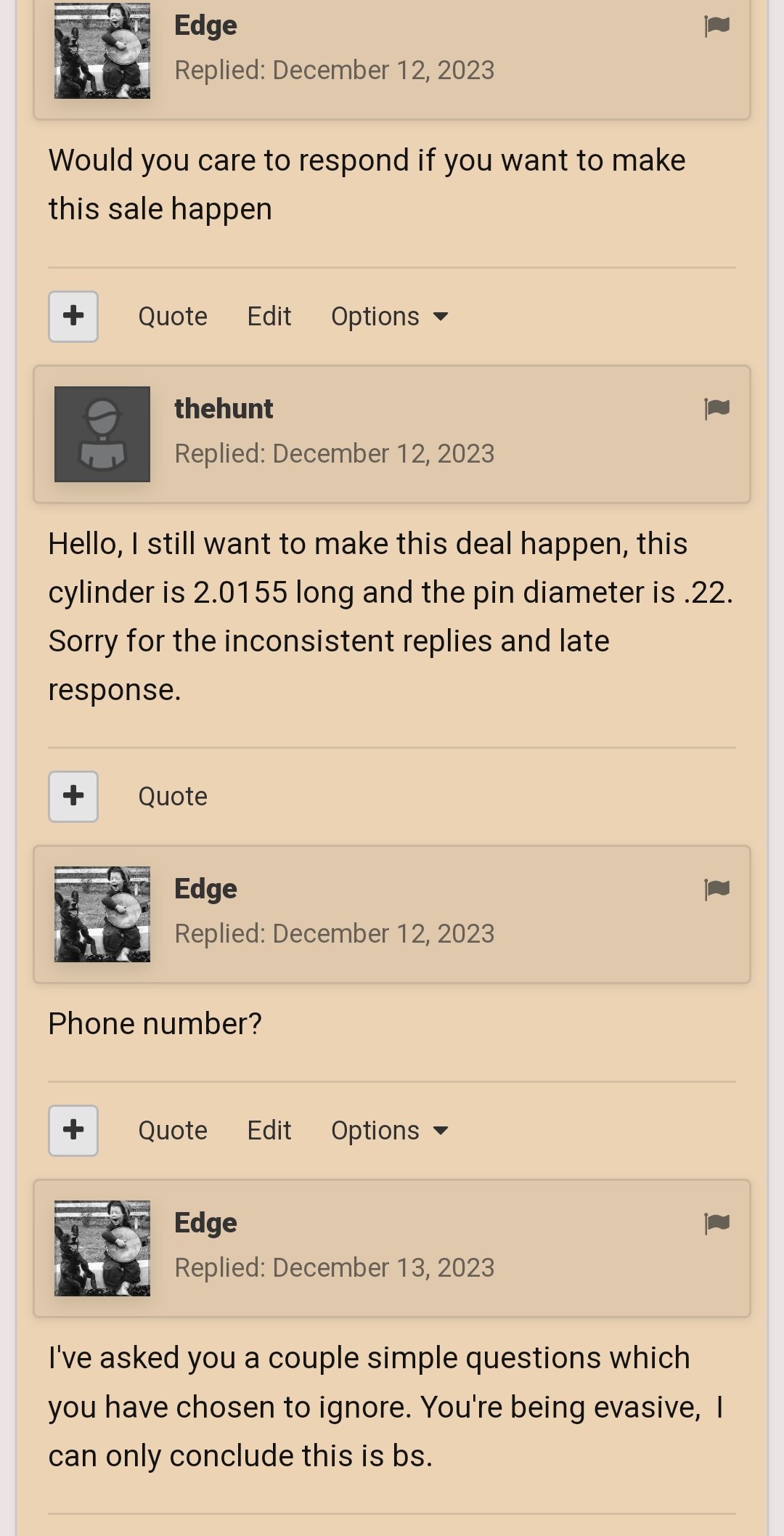Edit the 'Would you care to respond' post
This screenshot has height=1536, width=784.
(x=269, y=317)
